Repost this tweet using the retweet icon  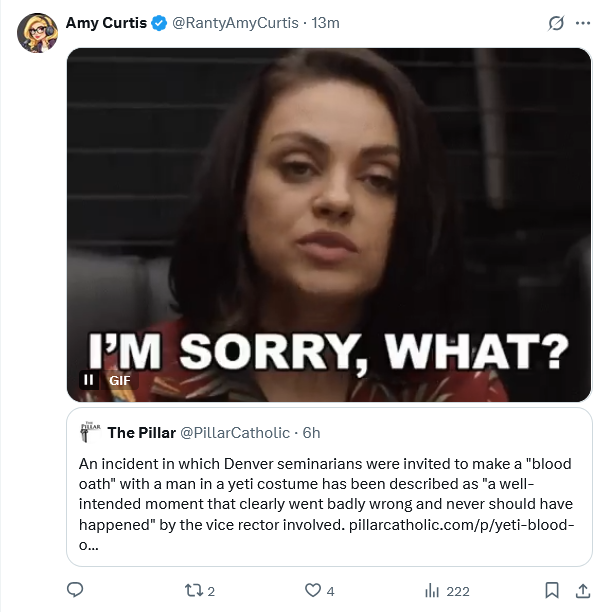point(196,590)
